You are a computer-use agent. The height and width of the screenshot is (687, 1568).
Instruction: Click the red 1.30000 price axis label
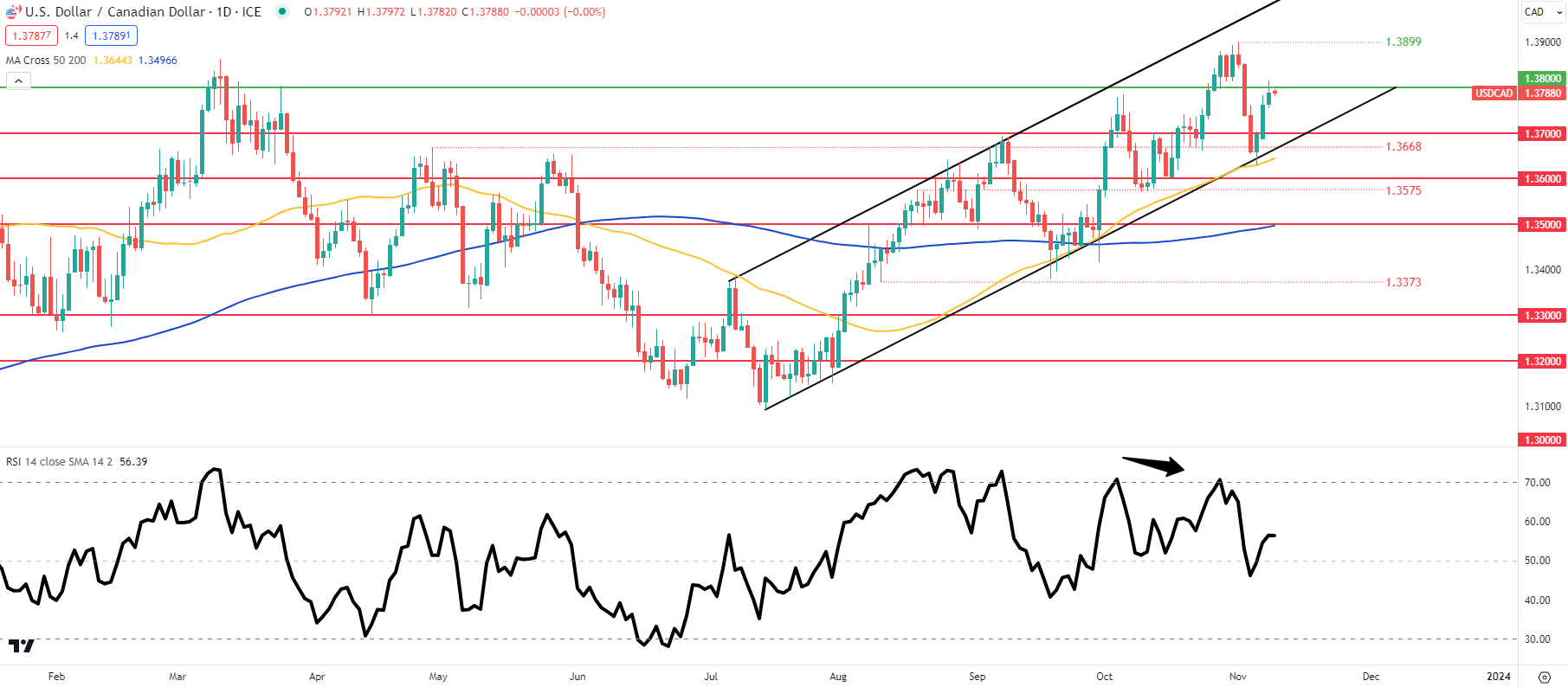(1542, 440)
